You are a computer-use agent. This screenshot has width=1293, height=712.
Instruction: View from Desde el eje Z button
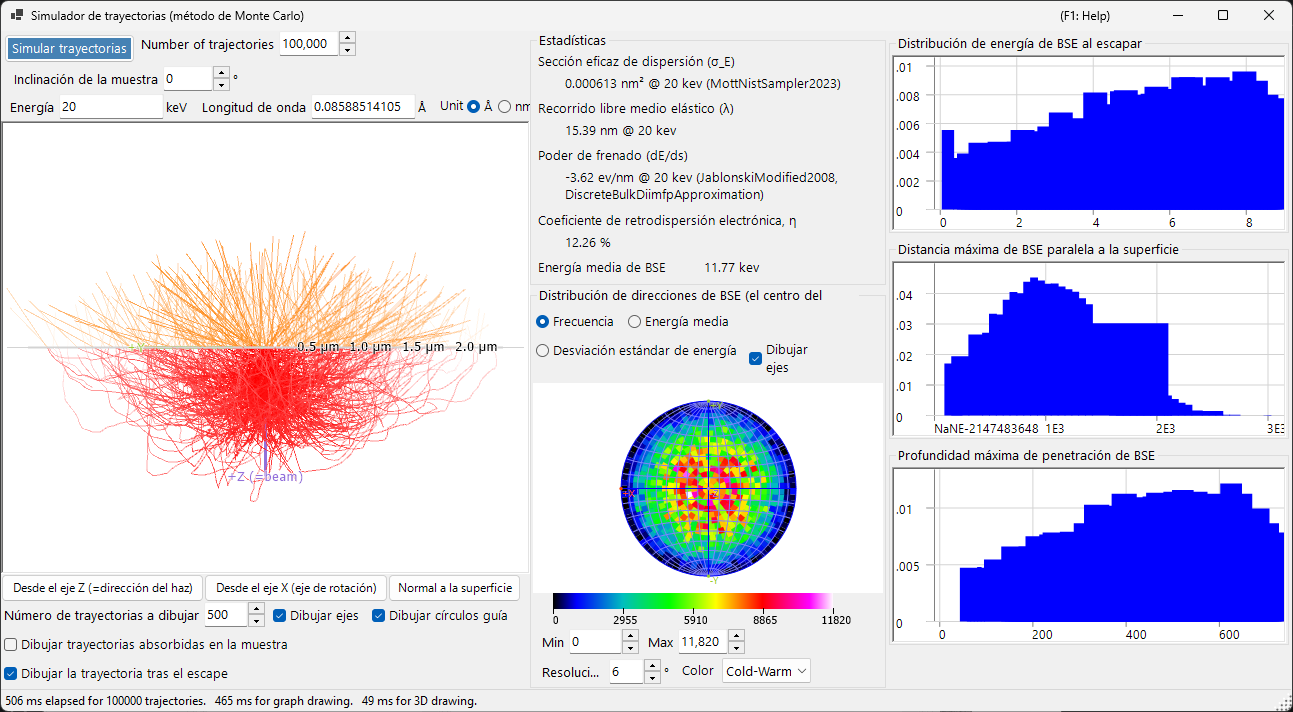tap(102, 588)
